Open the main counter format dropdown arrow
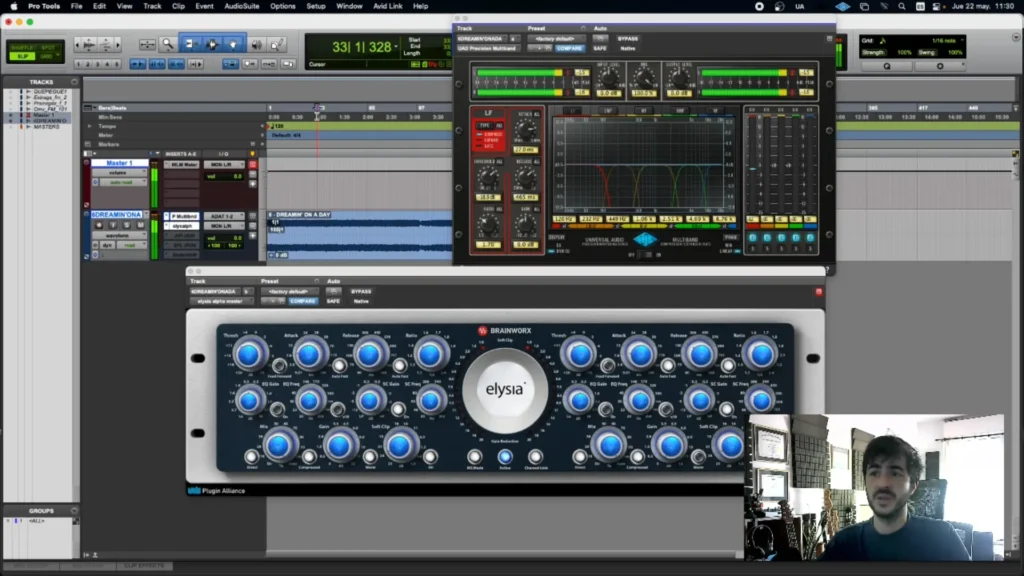 pyautogui.click(x=396, y=47)
